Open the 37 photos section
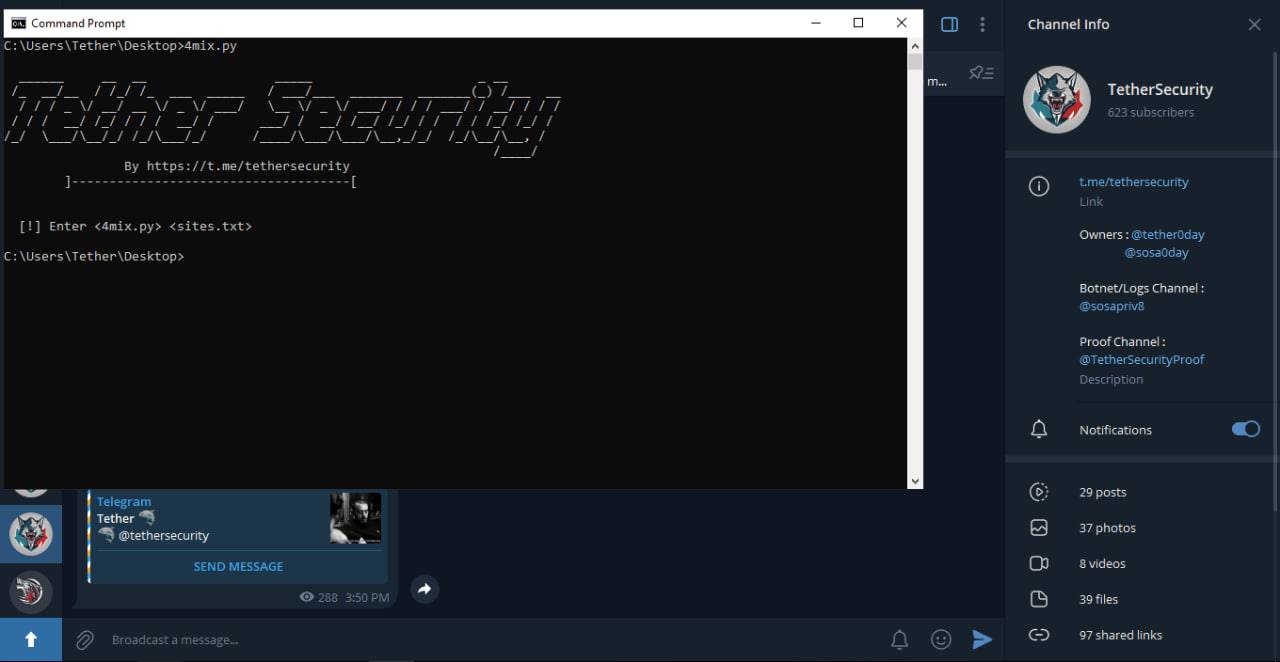Viewport: 1280px width, 662px height. pyautogui.click(x=1107, y=528)
